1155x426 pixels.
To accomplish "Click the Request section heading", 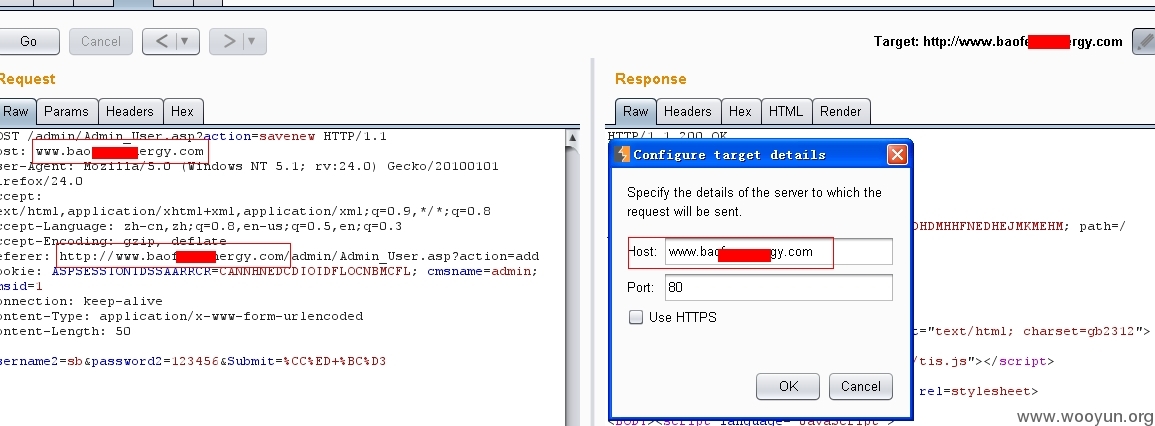I will [x=27, y=79].
